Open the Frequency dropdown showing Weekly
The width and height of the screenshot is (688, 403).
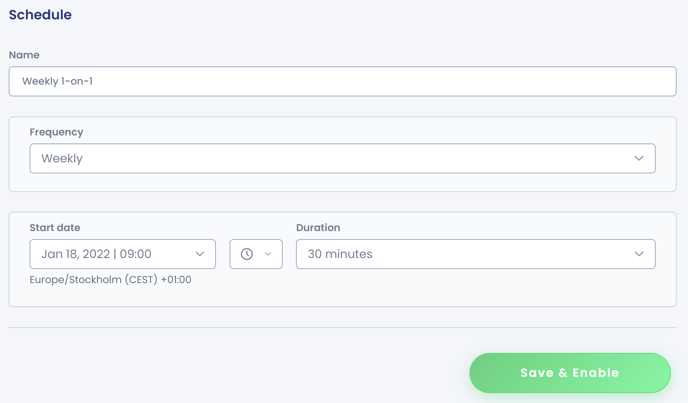point(342,158)
